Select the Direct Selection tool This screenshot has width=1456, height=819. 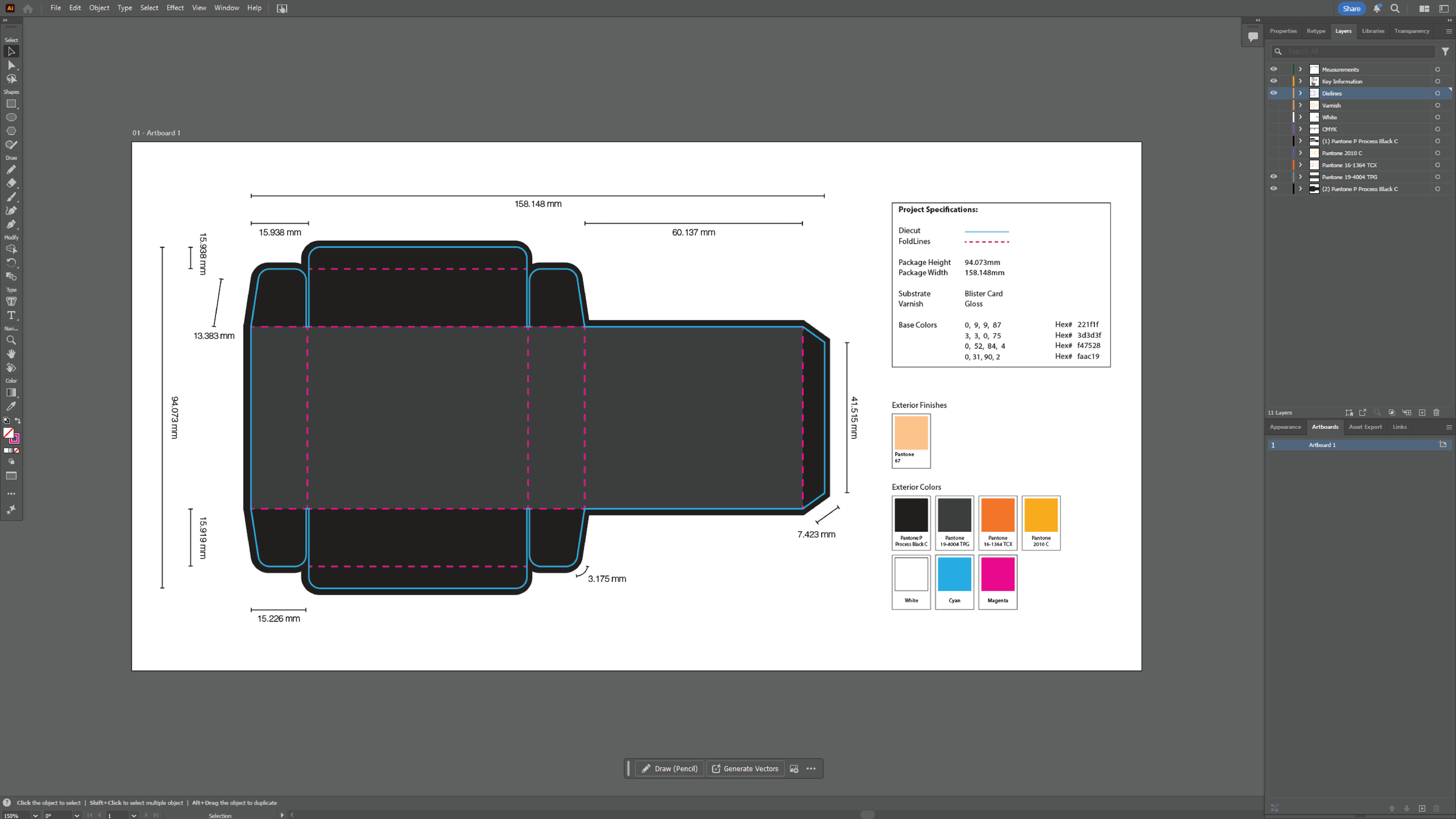click(x=11, y=65)
